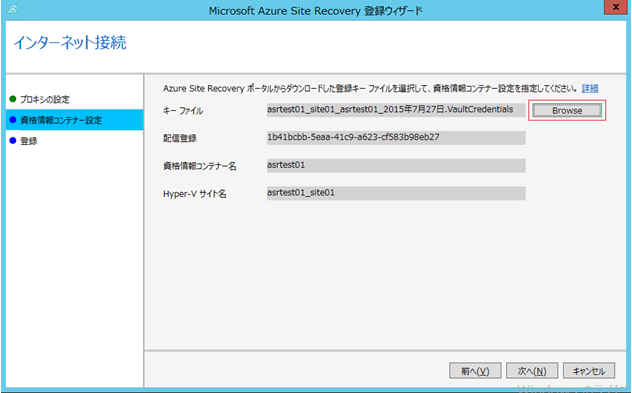The width and height of the screenshot is (632, 393).
Task: Click the blue dot beside 登録
Action: (x=13, y=140)
